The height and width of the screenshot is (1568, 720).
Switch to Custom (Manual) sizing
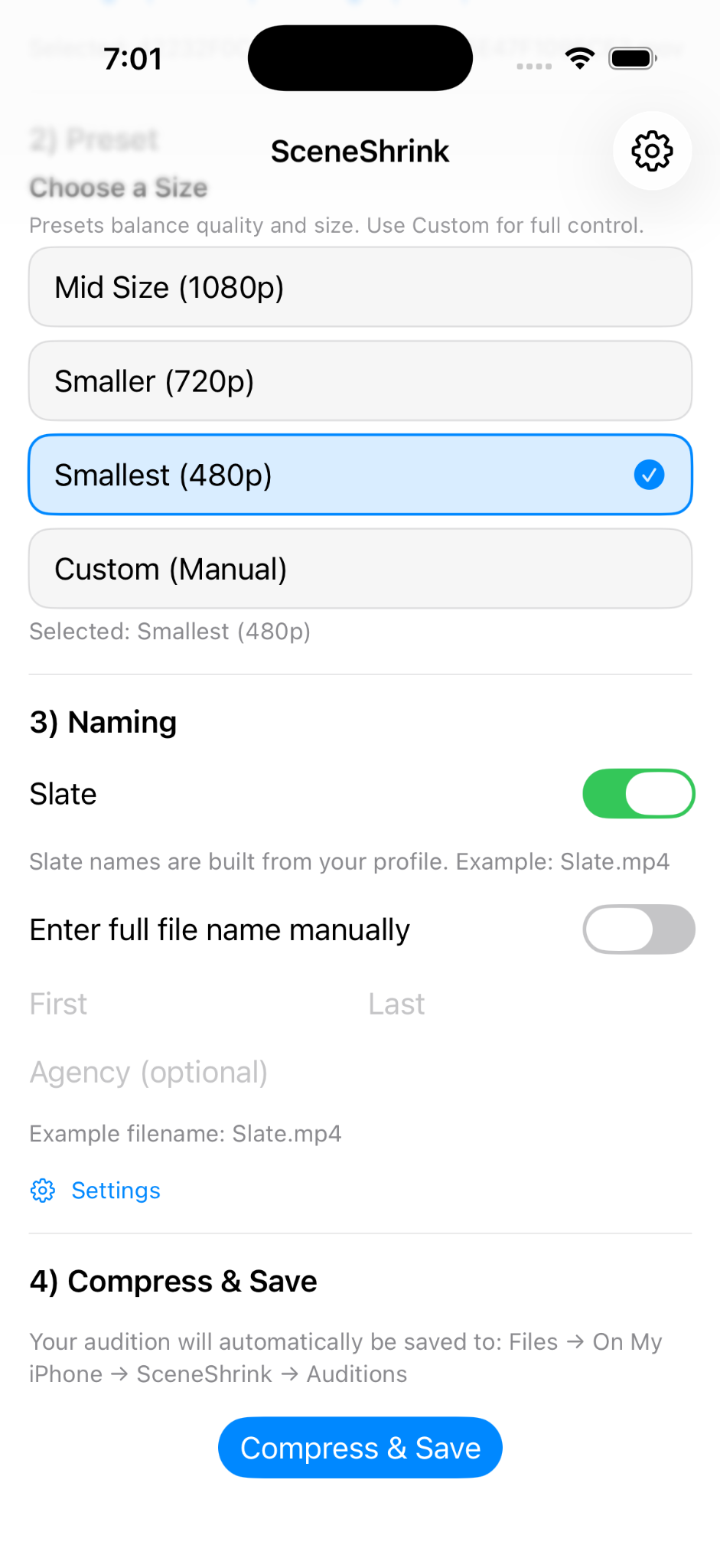[360, 568]
